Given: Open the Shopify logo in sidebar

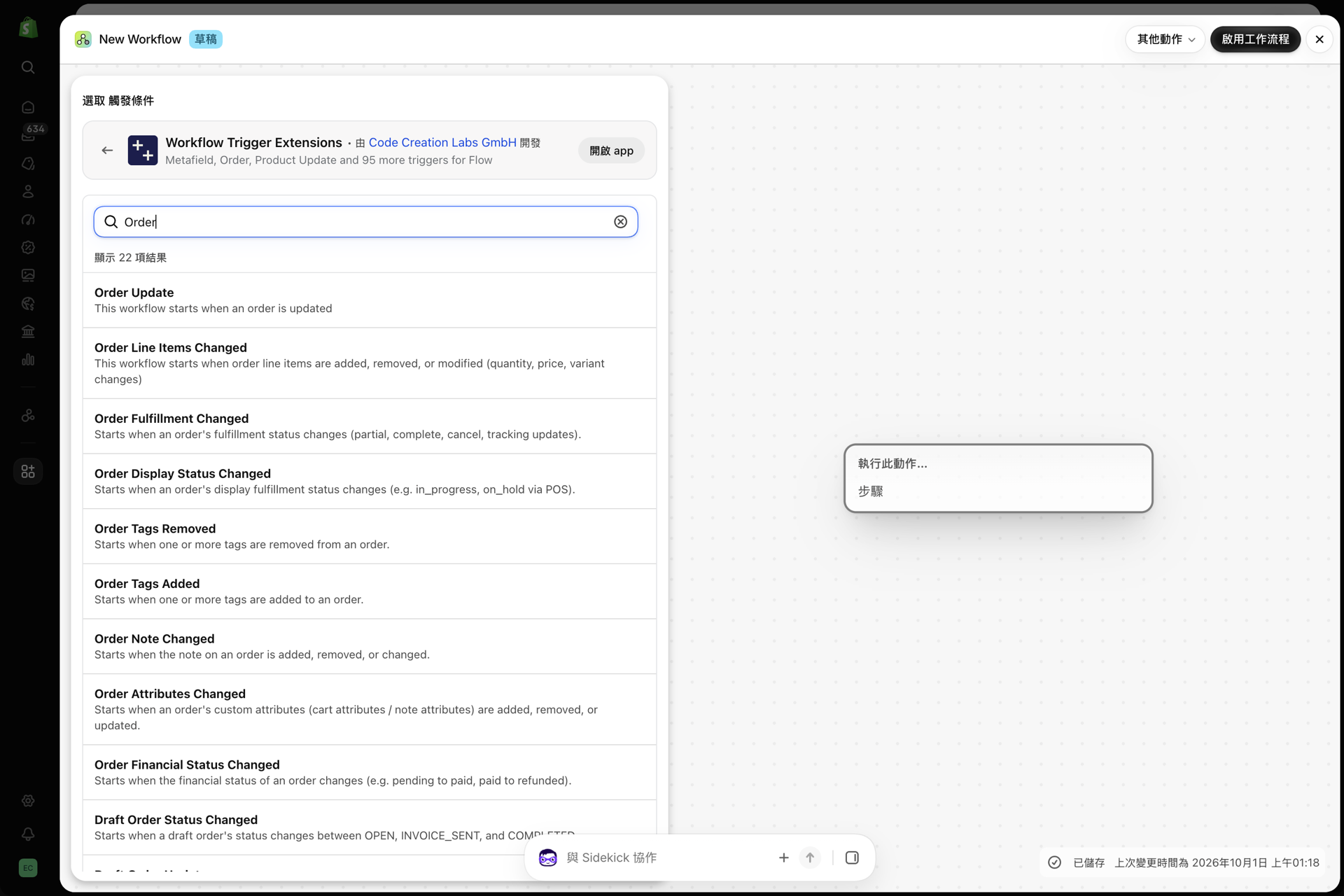Looking at the screenshot, I should 28,28.
